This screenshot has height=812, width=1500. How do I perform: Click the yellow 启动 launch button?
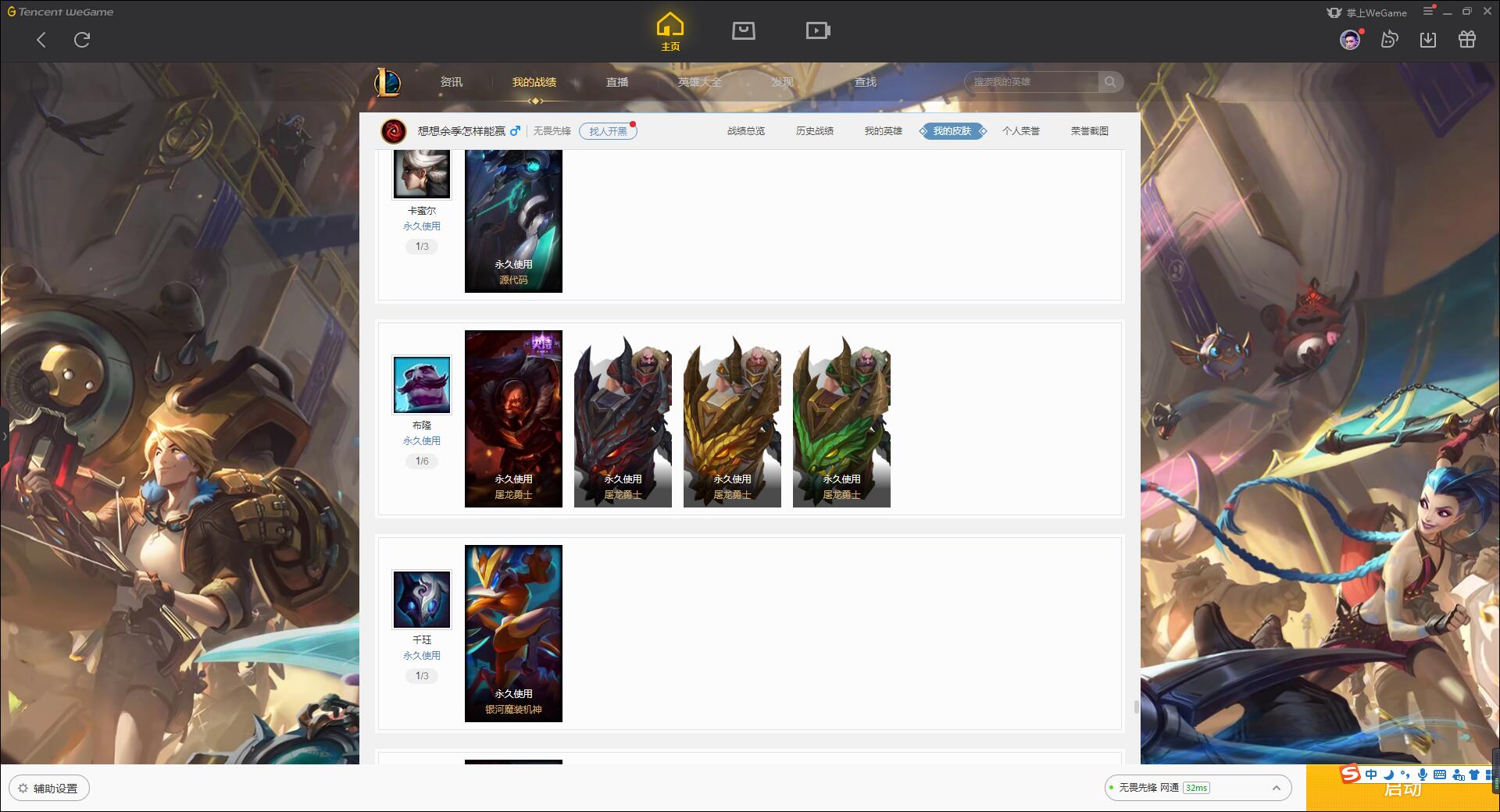[x=1403, y=789]
